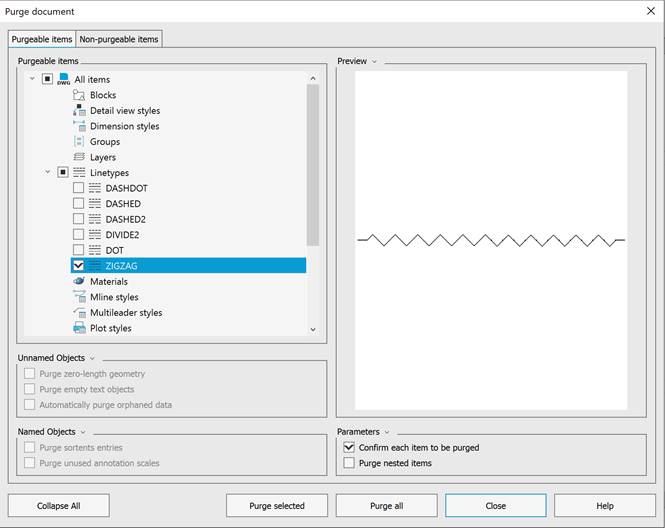Click the Mline styles icon
Image resolution: width=665 pixels, height=528 pixels.
(x=79, y=296)
